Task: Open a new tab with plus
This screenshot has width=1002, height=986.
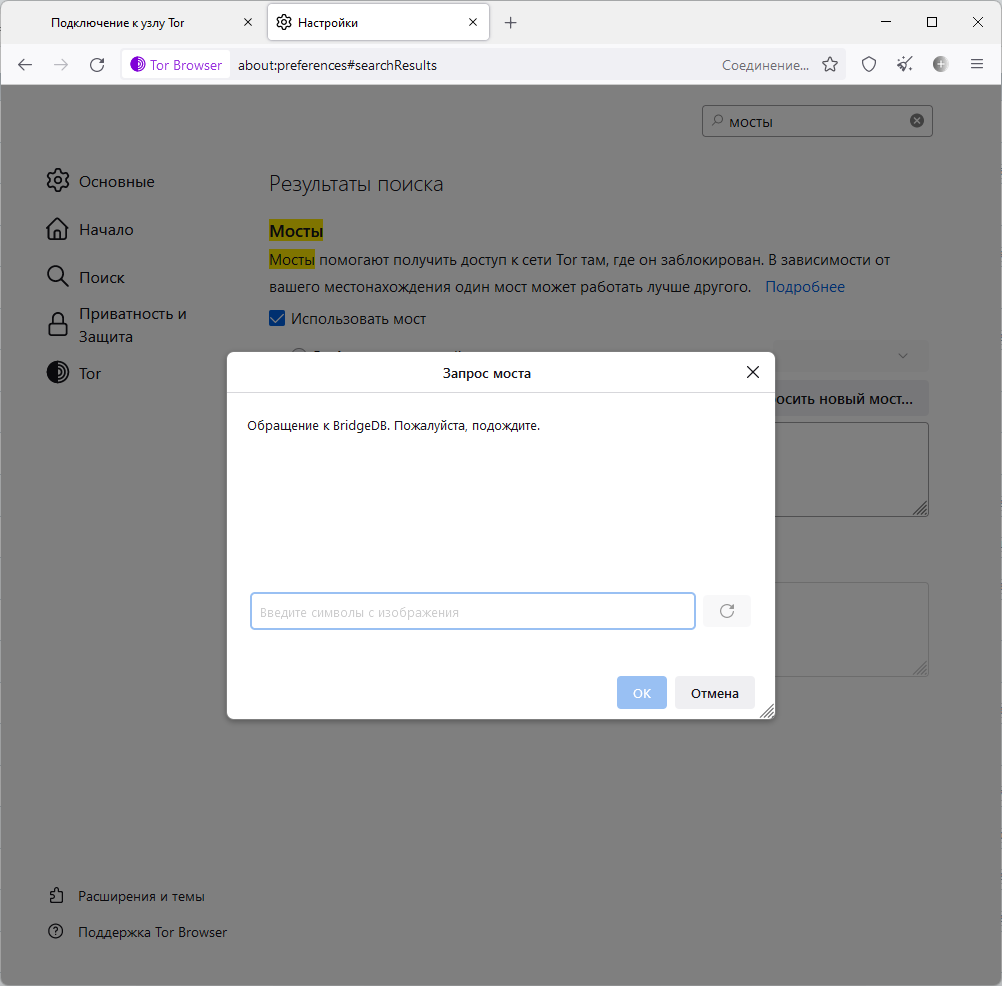Action: tap(510, 23)
